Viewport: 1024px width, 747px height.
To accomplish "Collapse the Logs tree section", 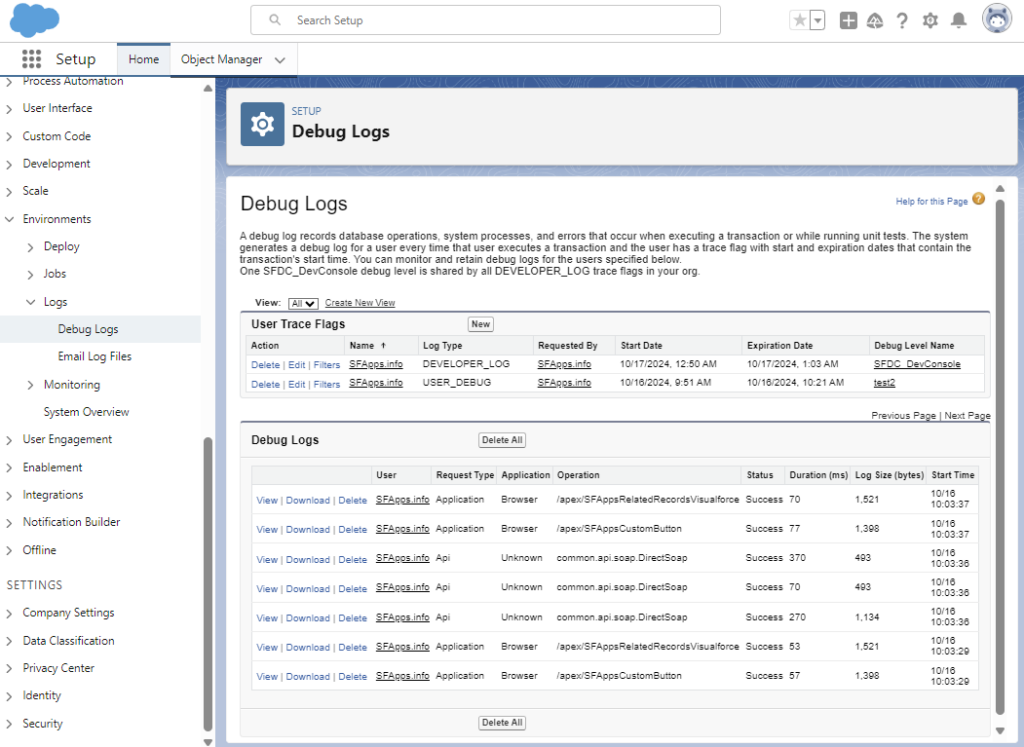I will point(30,302).
